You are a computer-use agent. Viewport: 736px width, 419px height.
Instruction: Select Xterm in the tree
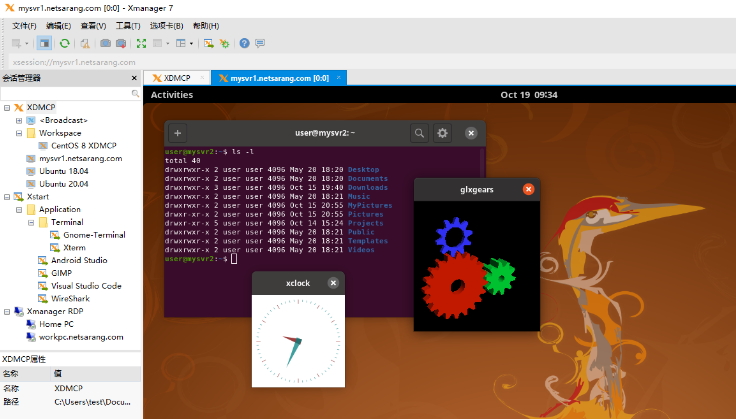(74, 248)
